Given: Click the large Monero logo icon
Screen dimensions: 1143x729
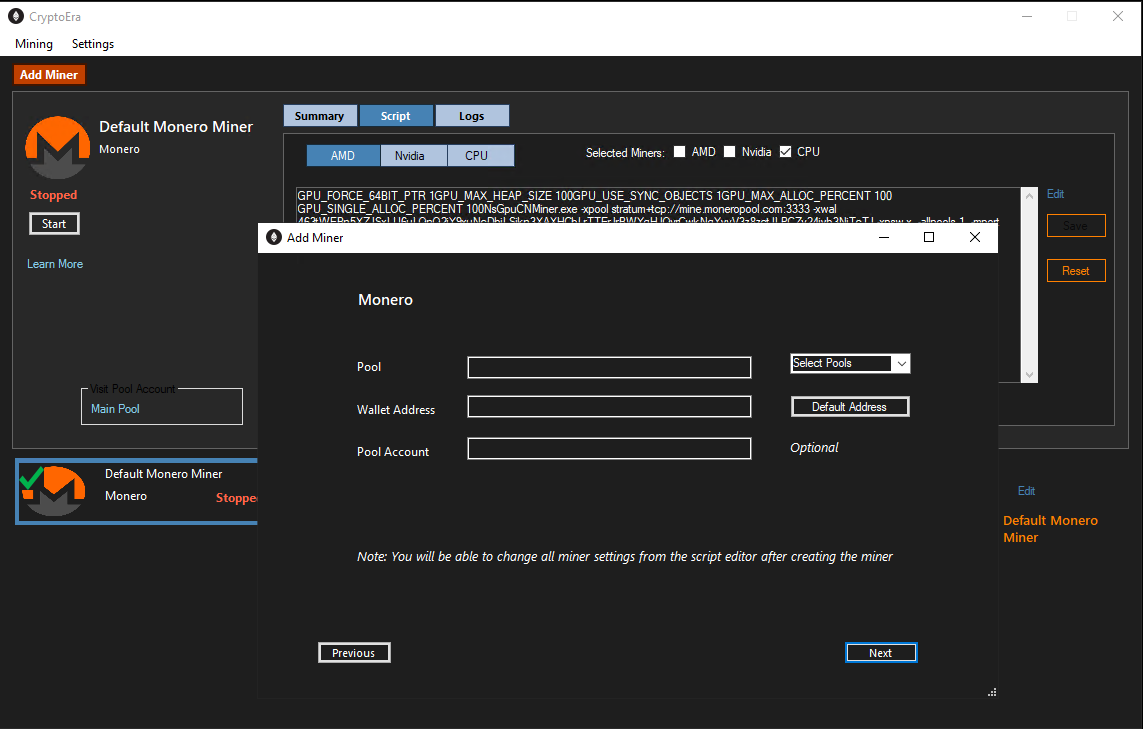Looking at the screenshot, I should pyautogui.click(x=58, y=147).
